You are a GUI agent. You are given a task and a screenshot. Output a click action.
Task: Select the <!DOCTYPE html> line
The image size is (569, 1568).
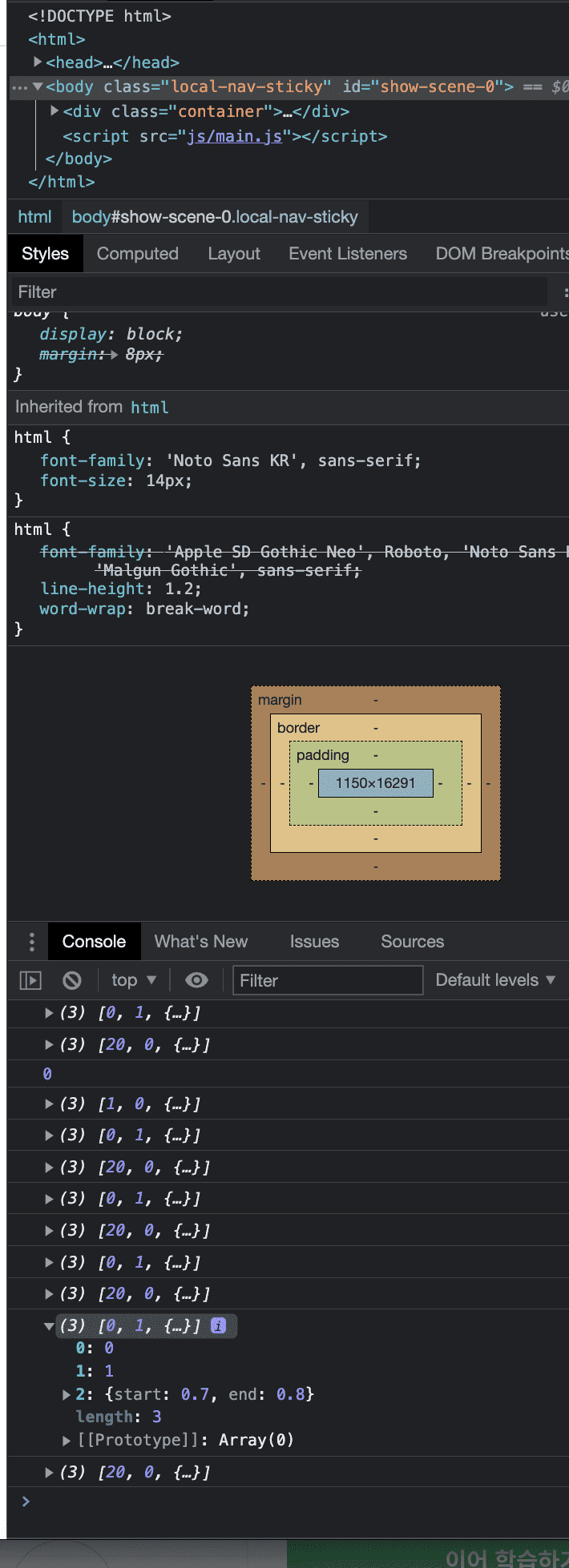coord(99,16)
